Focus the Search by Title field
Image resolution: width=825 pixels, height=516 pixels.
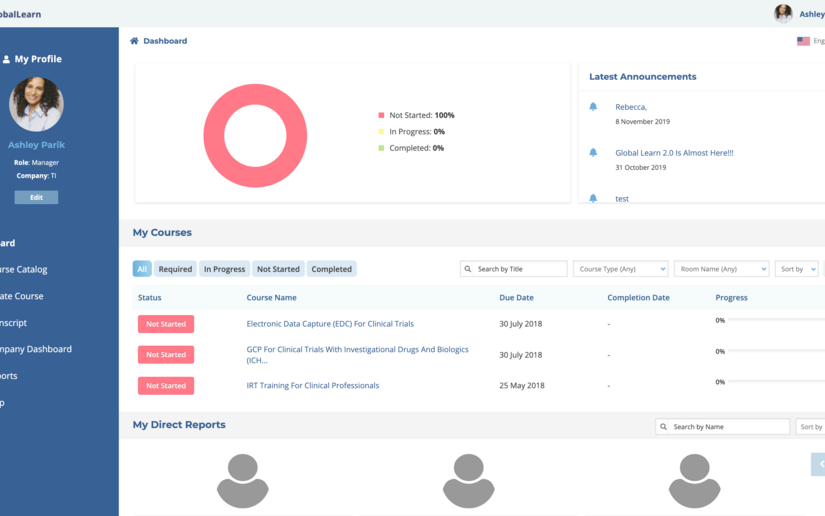pyautogui.click(x=514, y=269)
